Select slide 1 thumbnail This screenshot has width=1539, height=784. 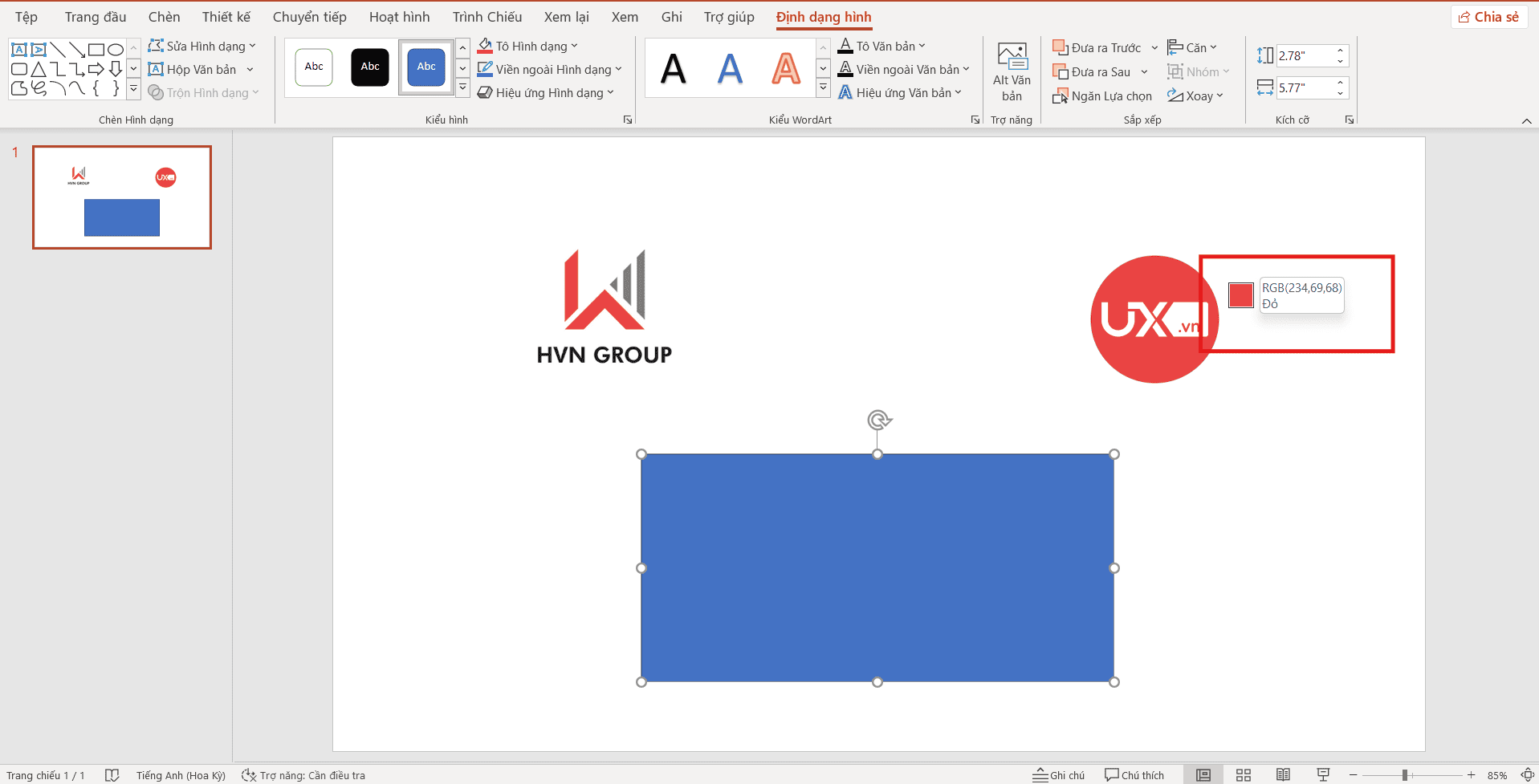[121, 197]
